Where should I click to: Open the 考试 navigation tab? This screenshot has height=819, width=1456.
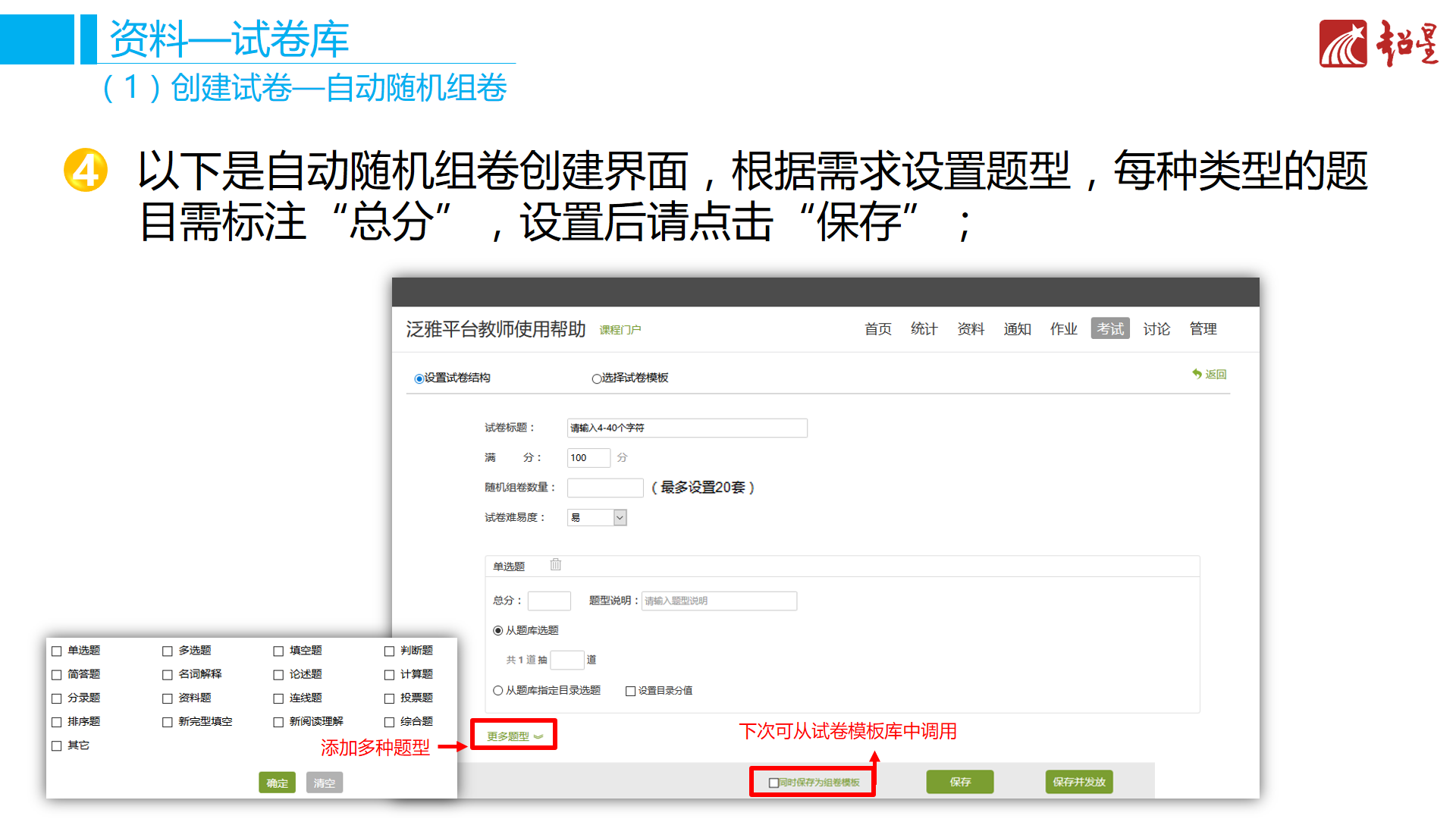click(1109, 328)
